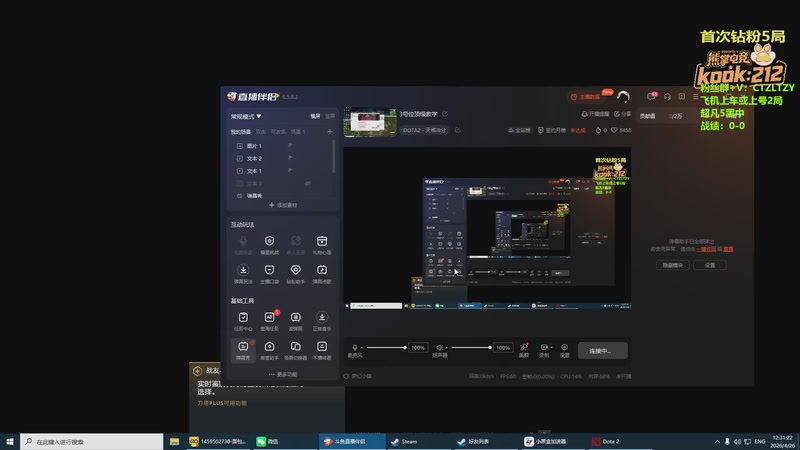This screenshot has height=450, width=800.
Task: Select the 场景 1 tab
Action: 297,132
